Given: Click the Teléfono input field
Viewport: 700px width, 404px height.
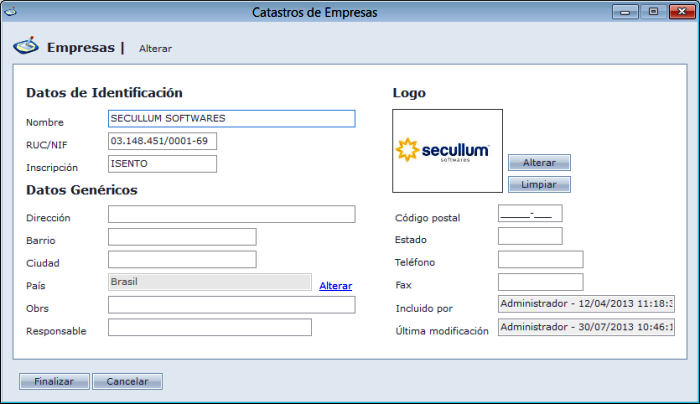Looking at the screenshot, I should pyautogui.click(x=540, y=260).
